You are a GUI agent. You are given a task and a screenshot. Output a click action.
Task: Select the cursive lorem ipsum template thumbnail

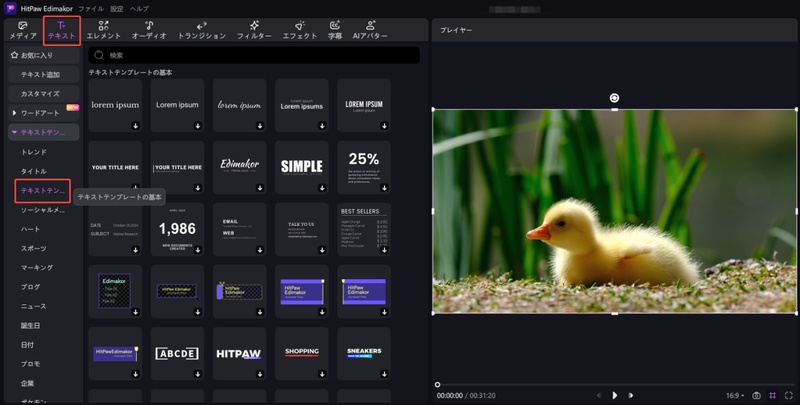click(x=239, y=105)
